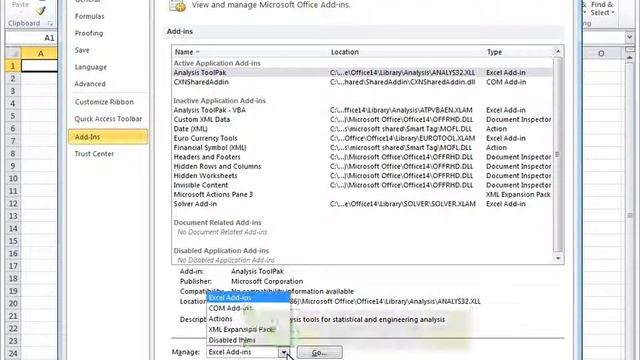Select cell A1 in the worksheet
The image size is (640, 360).
pyautogui.click(x=40, y=66)
